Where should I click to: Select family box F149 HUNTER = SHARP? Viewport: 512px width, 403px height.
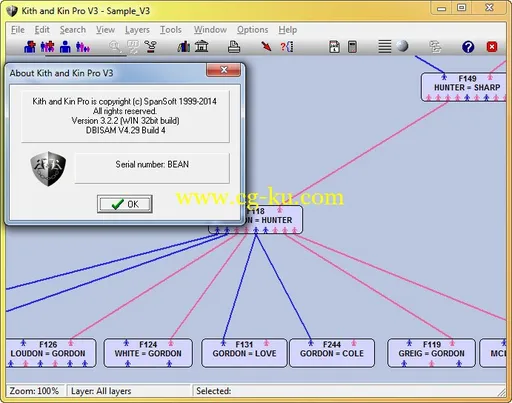(x=464, y=87)
